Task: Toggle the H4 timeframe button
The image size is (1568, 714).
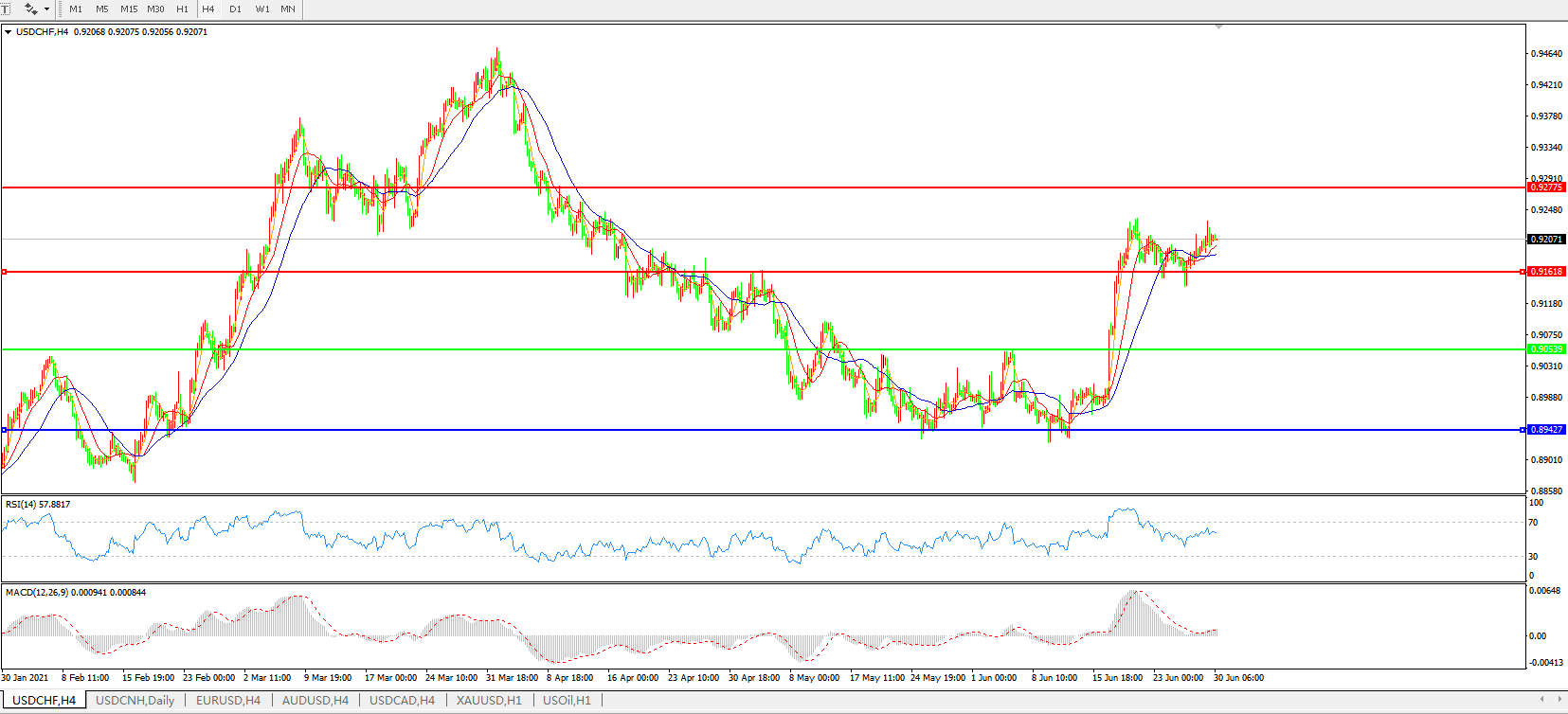Action: [208, 9]
